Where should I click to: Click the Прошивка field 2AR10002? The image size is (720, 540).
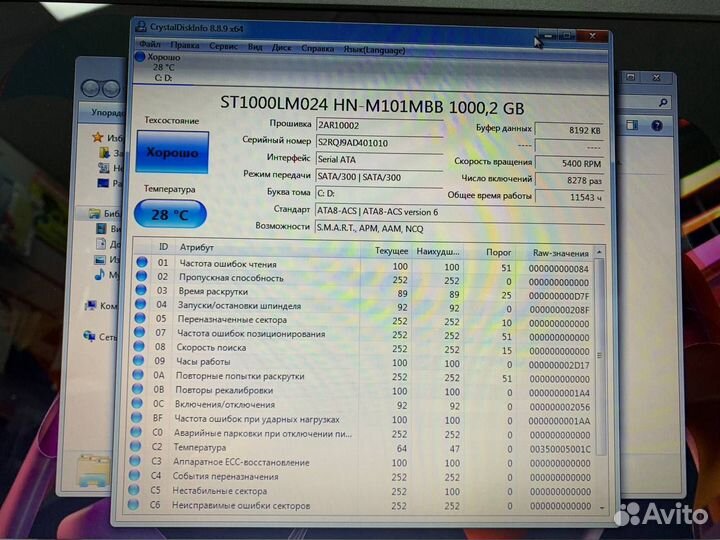(379, 125)
